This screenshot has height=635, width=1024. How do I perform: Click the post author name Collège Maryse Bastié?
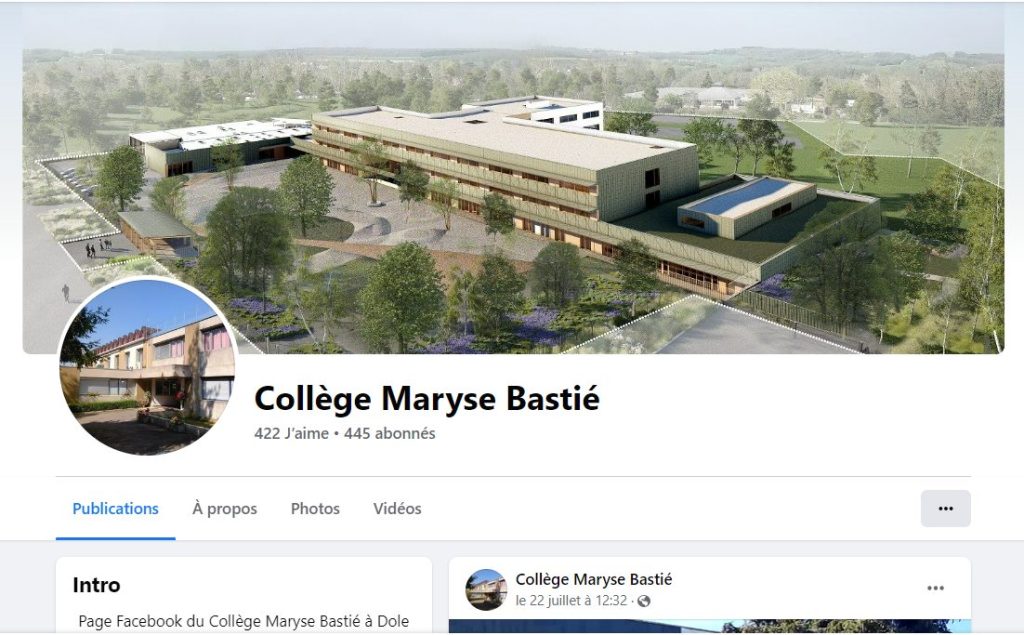click(x=594, y=579)
